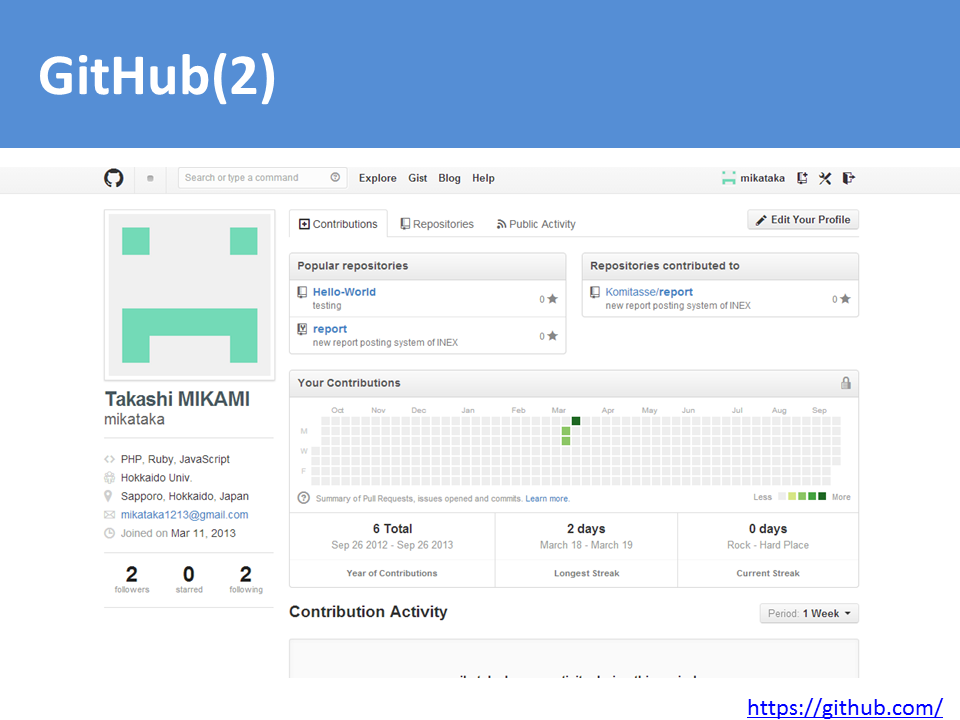The image size is (960, 720).
Task: Click the lock icon in Your Contributions
Action: pyautogui.click(x=846, y=383)
